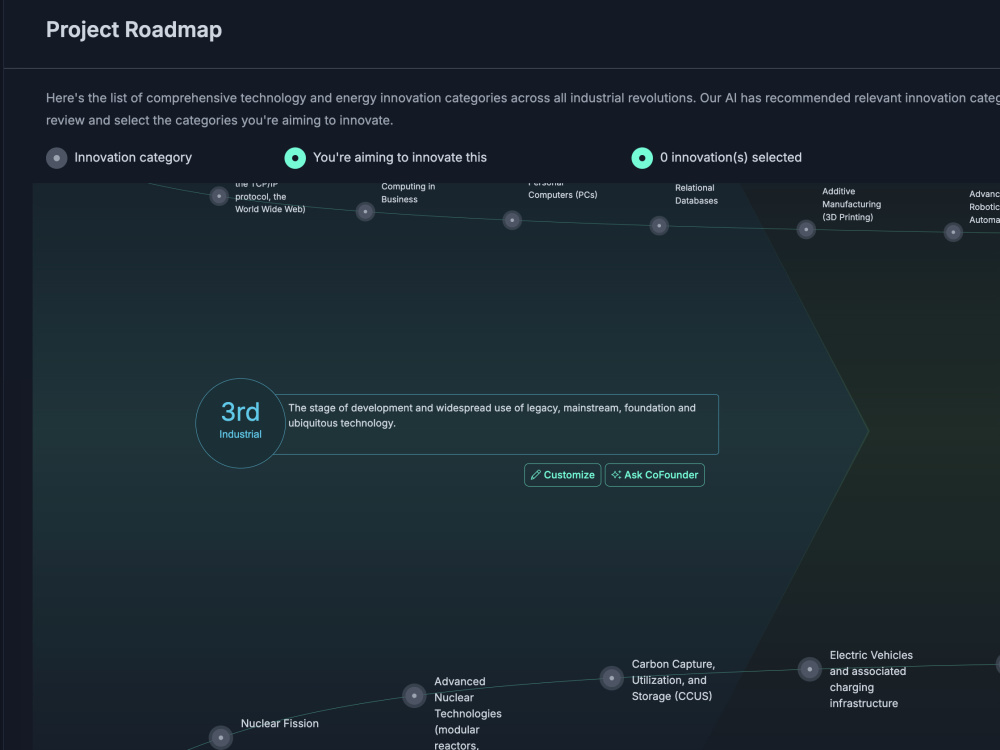Click the Additive Manufacturing (3D Printing) label
This screenshot has width=1000, height=750.
click(851, 204)
